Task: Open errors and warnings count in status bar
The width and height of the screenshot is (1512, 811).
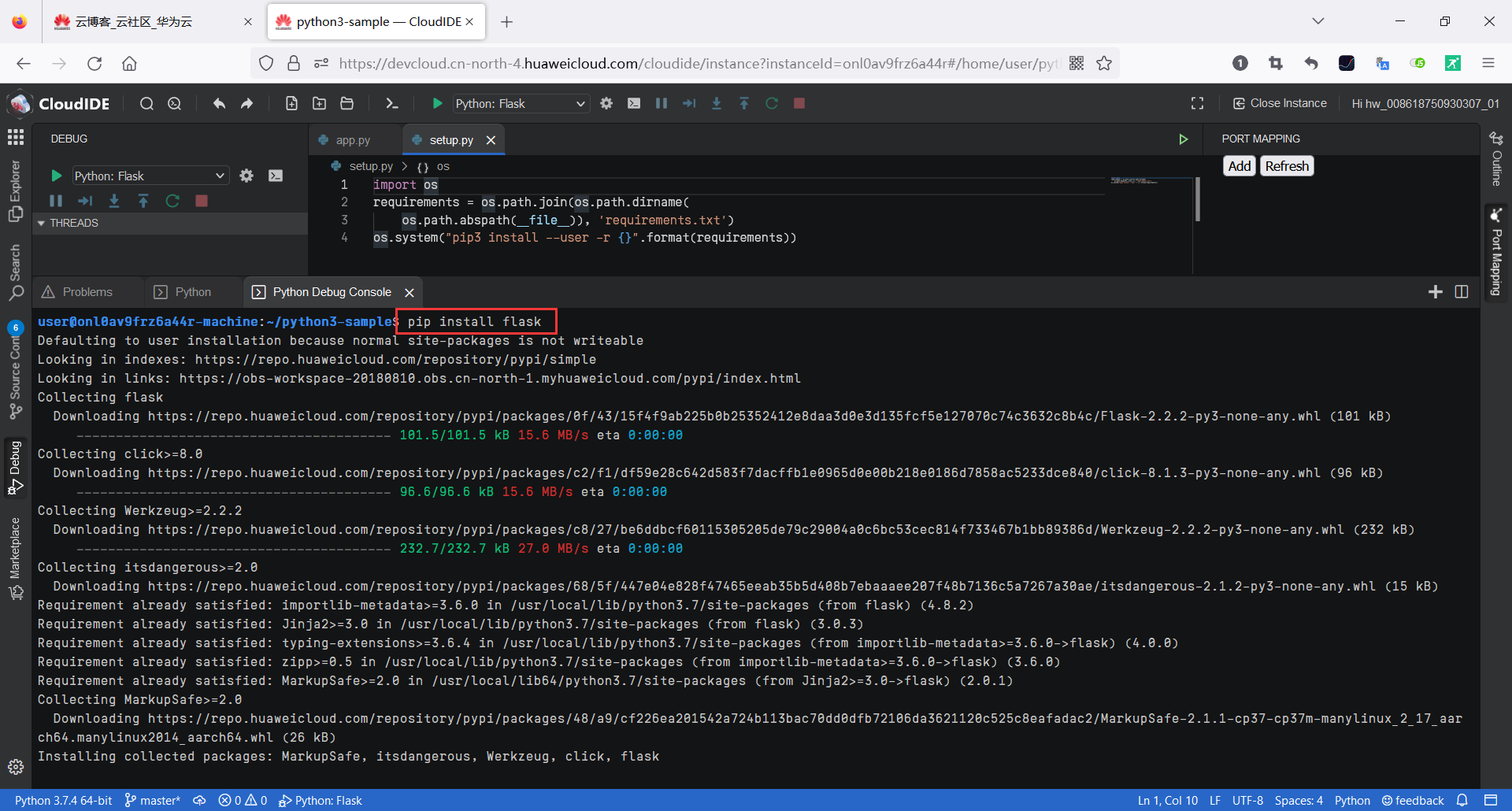Action: [x=243, y=801]
